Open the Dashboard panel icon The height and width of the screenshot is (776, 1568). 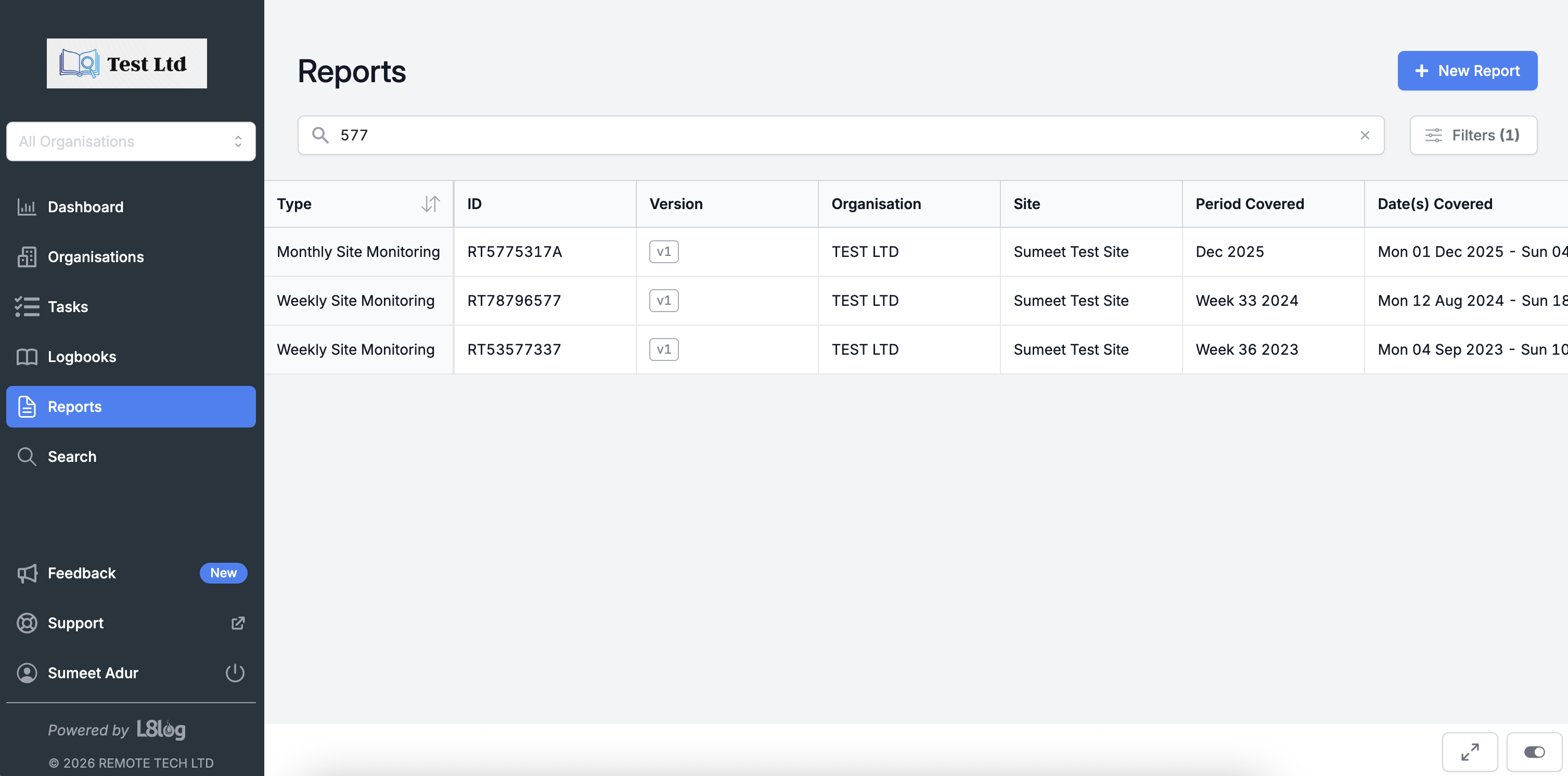(x=27, y=206)
